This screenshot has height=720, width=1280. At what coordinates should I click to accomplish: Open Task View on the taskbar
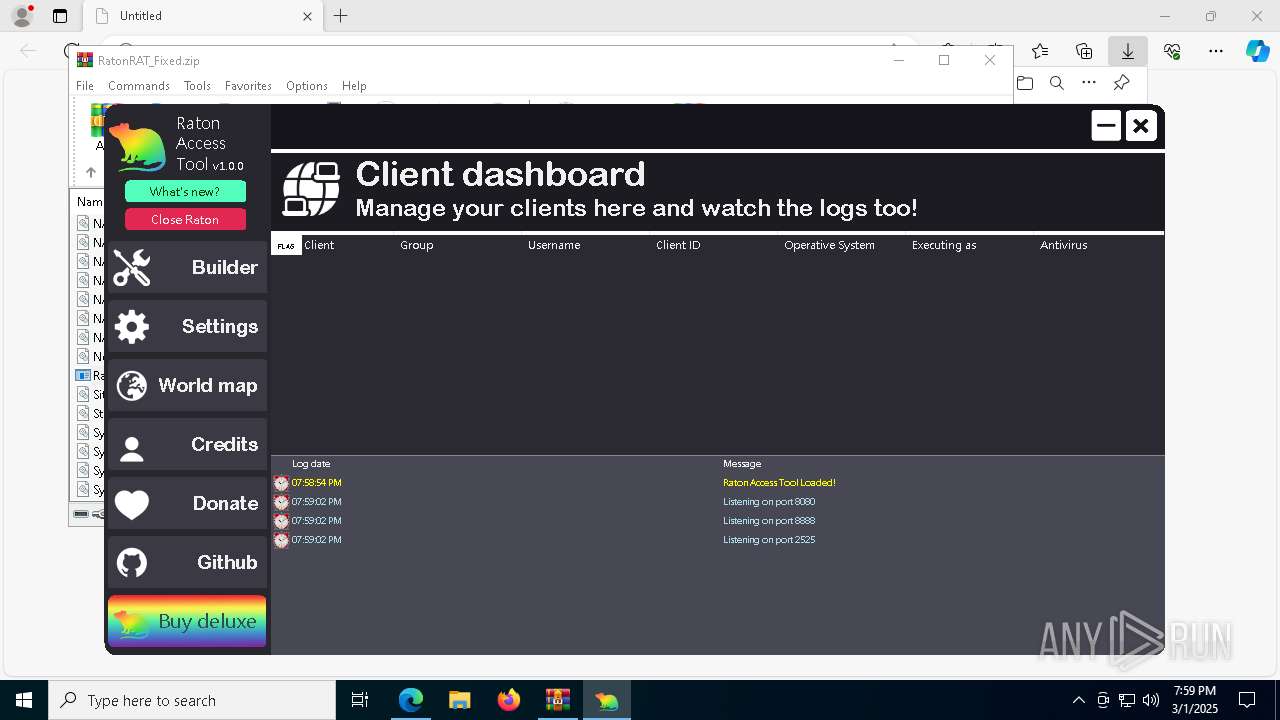tap(360, 700)
